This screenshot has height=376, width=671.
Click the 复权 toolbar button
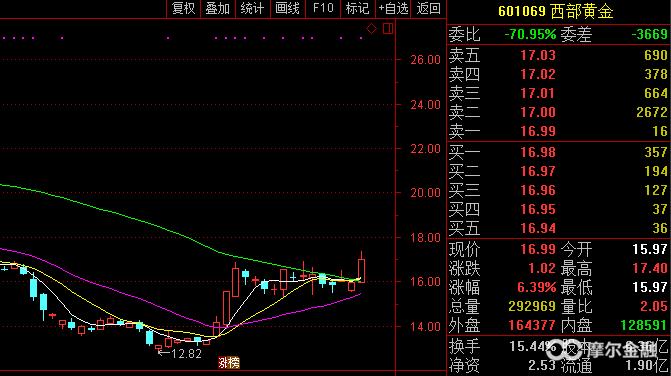click(x=183, y=9)
